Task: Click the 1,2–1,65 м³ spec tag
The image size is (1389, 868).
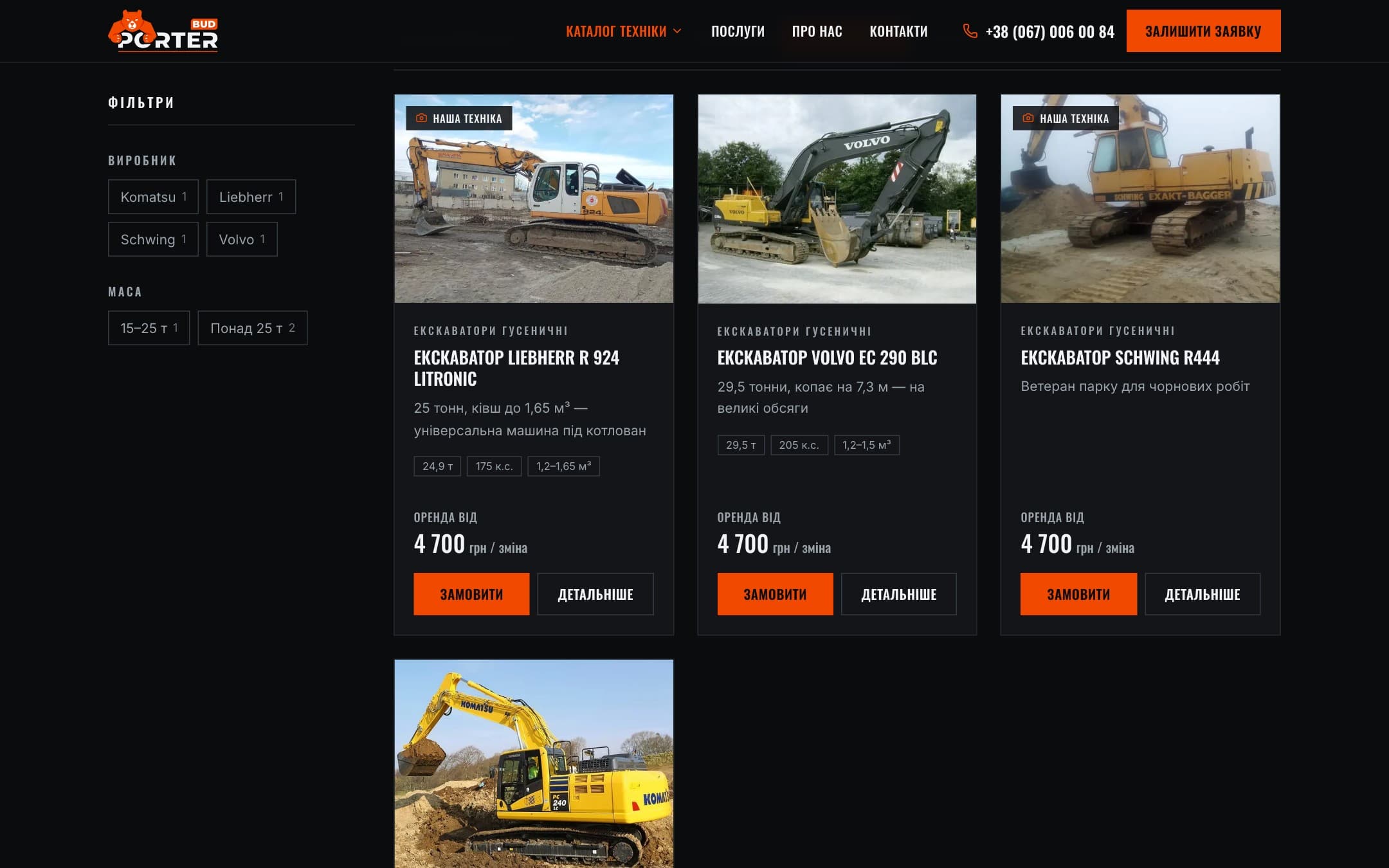Action: tap(563, 466)
